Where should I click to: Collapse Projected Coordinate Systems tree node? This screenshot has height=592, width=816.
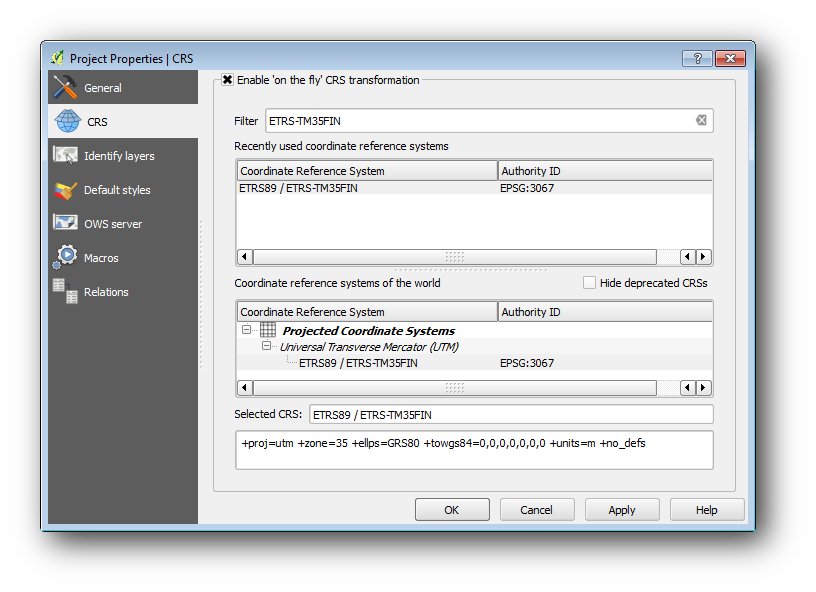[x=246, y=330]
